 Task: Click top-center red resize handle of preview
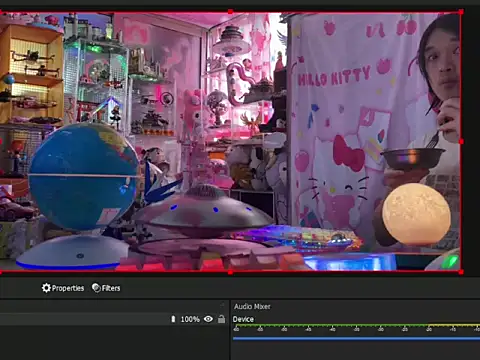(x=230, y=12)
